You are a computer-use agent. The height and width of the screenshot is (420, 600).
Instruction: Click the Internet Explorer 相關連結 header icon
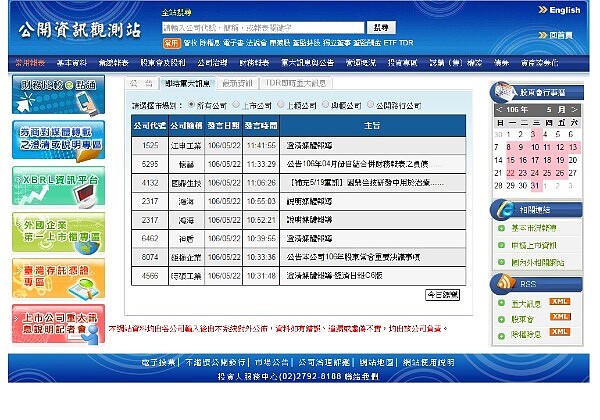503,209
